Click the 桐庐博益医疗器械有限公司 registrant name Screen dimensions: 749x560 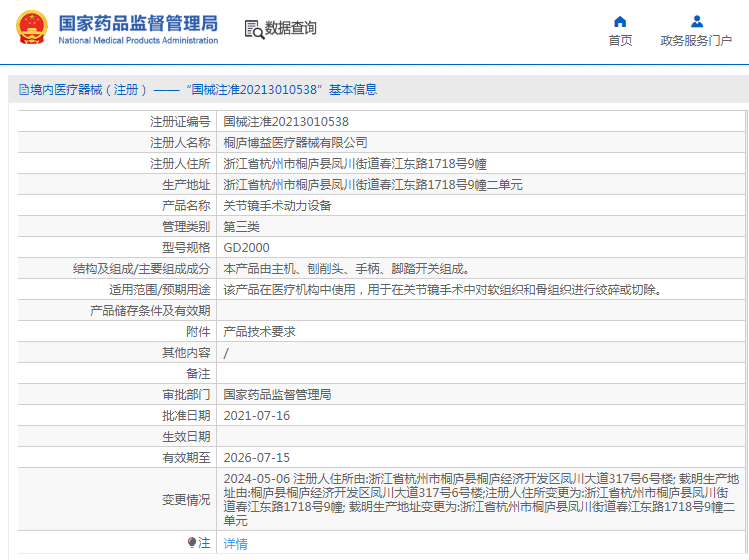coord(295,143)
